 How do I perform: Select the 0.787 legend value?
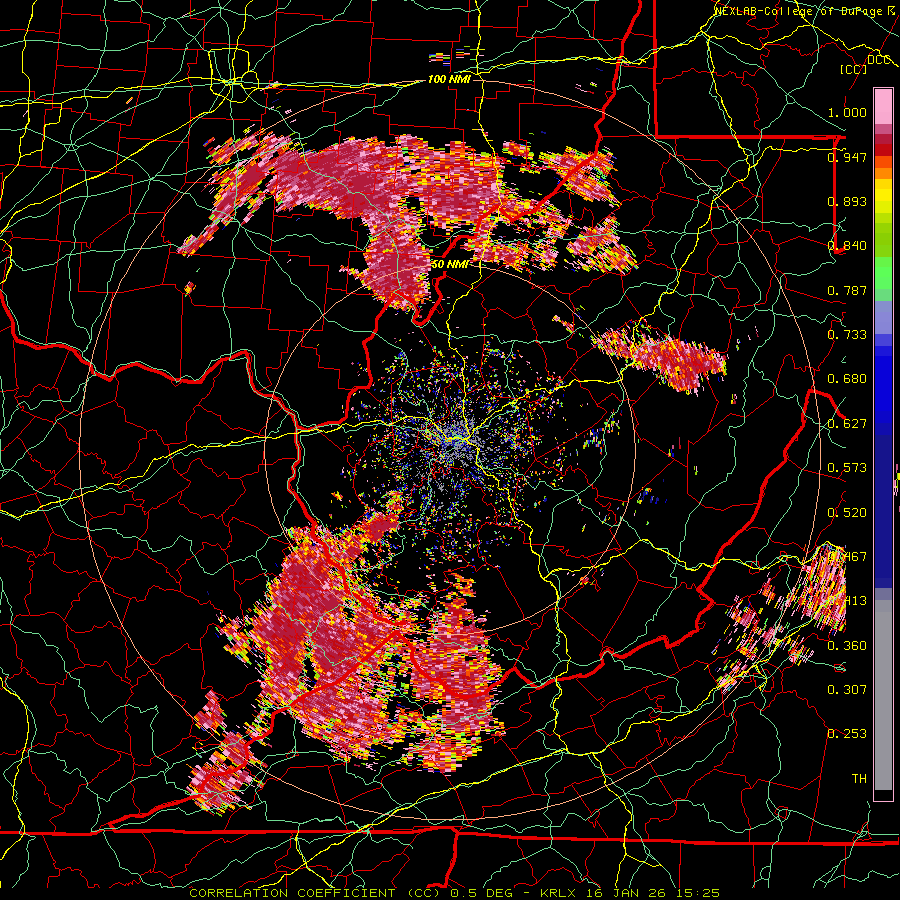pyautogui.click(x=847, y=290)
